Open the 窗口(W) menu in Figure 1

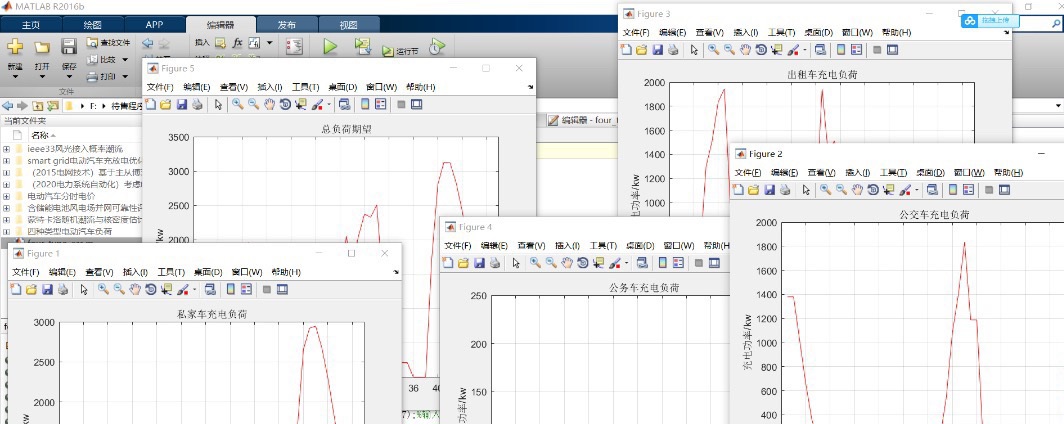(247, 271)
